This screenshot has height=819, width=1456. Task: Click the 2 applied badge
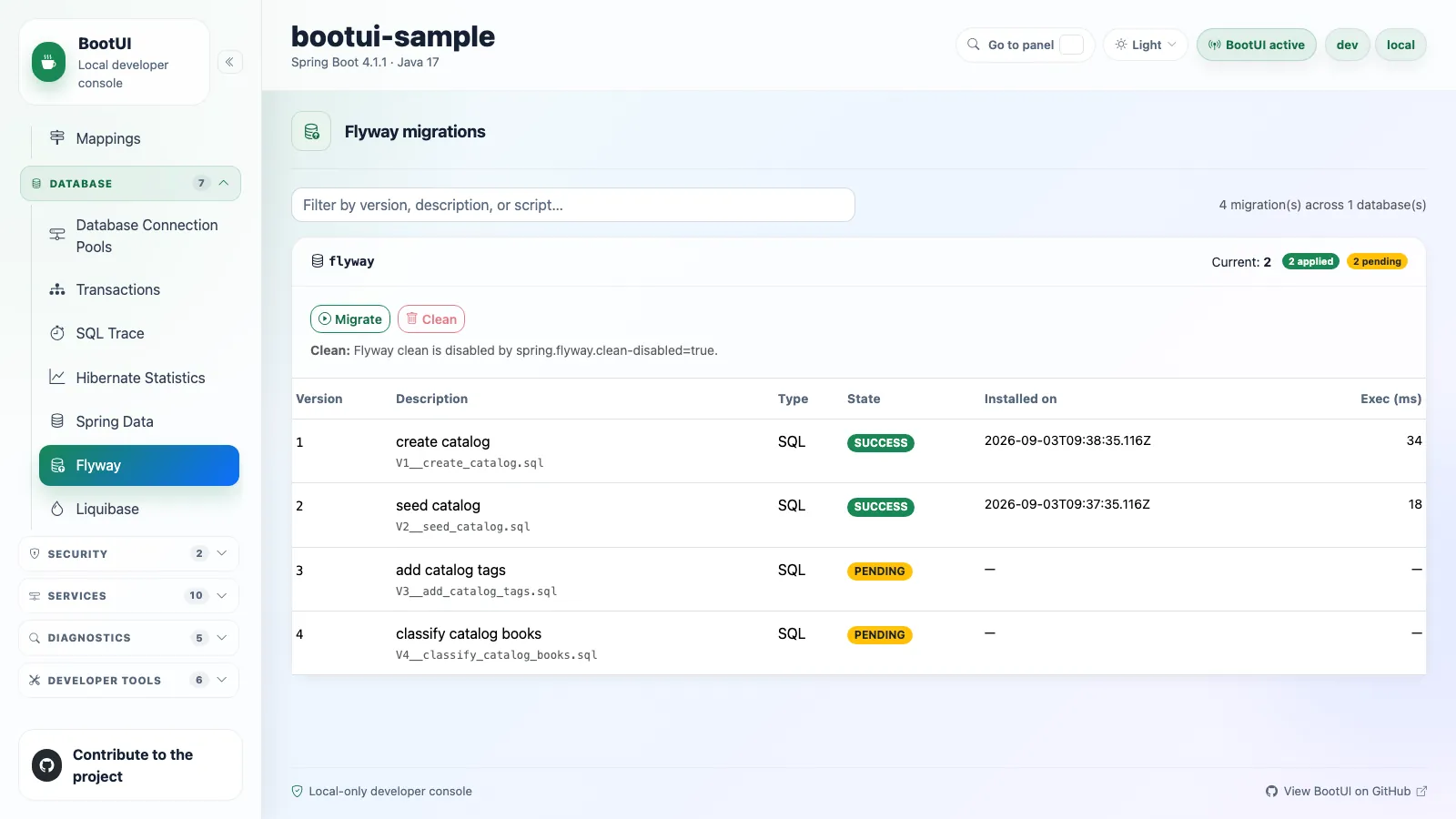[1310, 261]
